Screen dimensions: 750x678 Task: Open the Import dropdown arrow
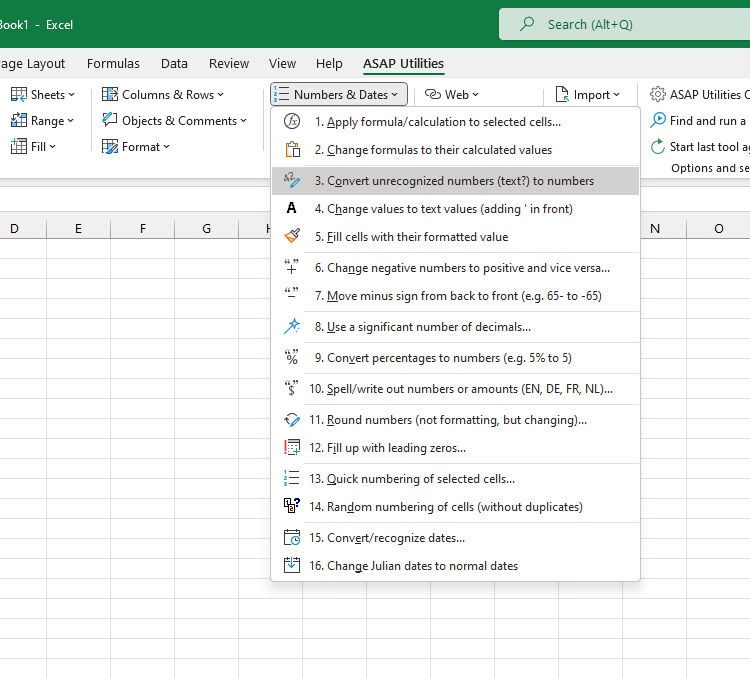click(616, 95)
